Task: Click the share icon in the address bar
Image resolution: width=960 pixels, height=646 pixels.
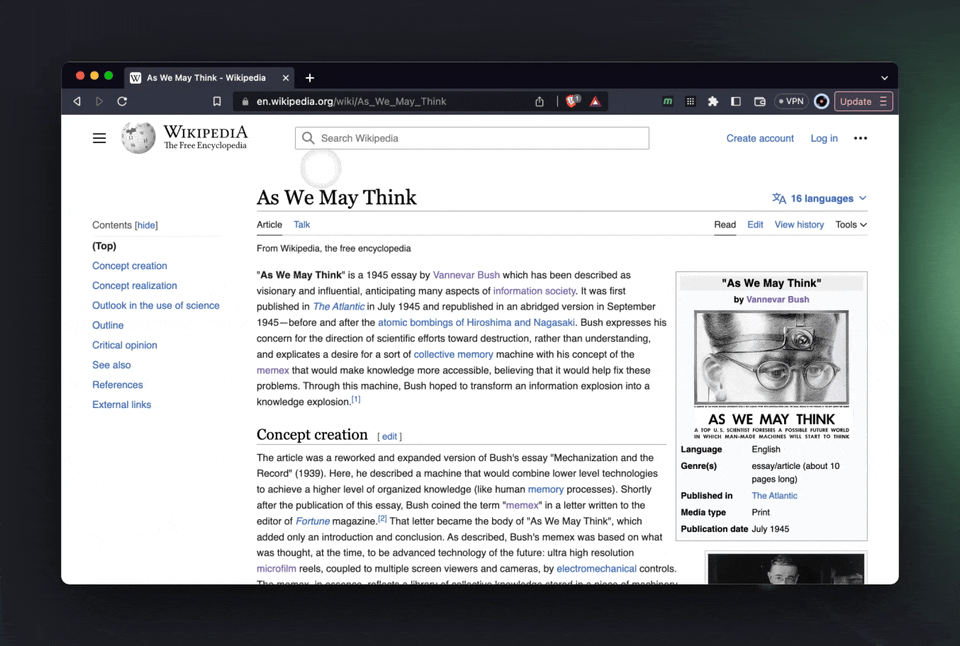Action: (x=540, y=101)
